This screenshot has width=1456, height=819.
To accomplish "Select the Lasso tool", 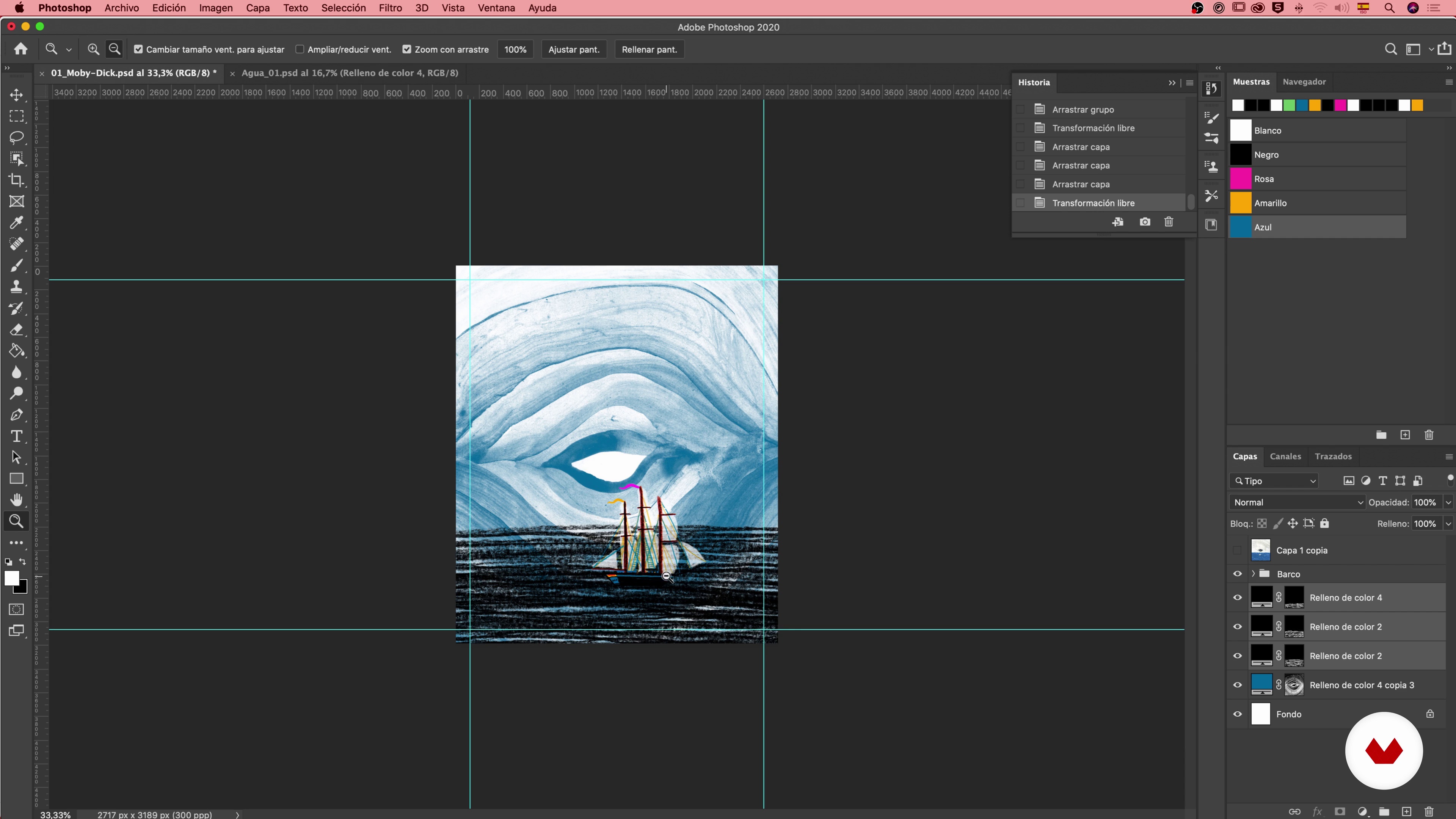I will coord(16,137).
